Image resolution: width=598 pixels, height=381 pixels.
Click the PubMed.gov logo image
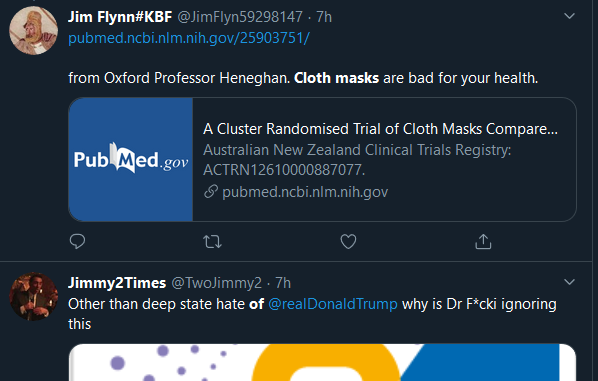(x=131, y=159)
